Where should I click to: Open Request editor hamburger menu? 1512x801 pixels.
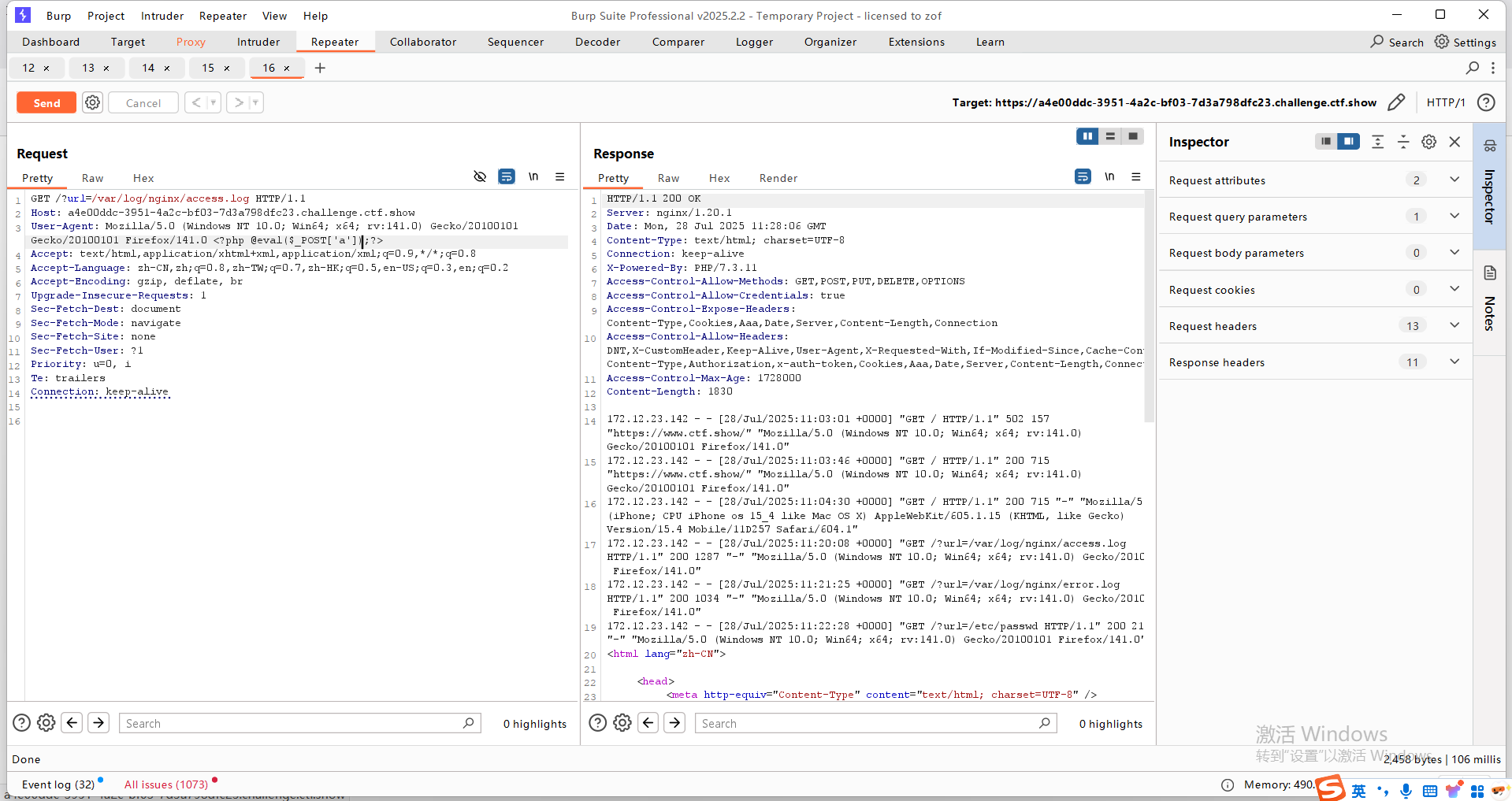(x=560, y=176)
